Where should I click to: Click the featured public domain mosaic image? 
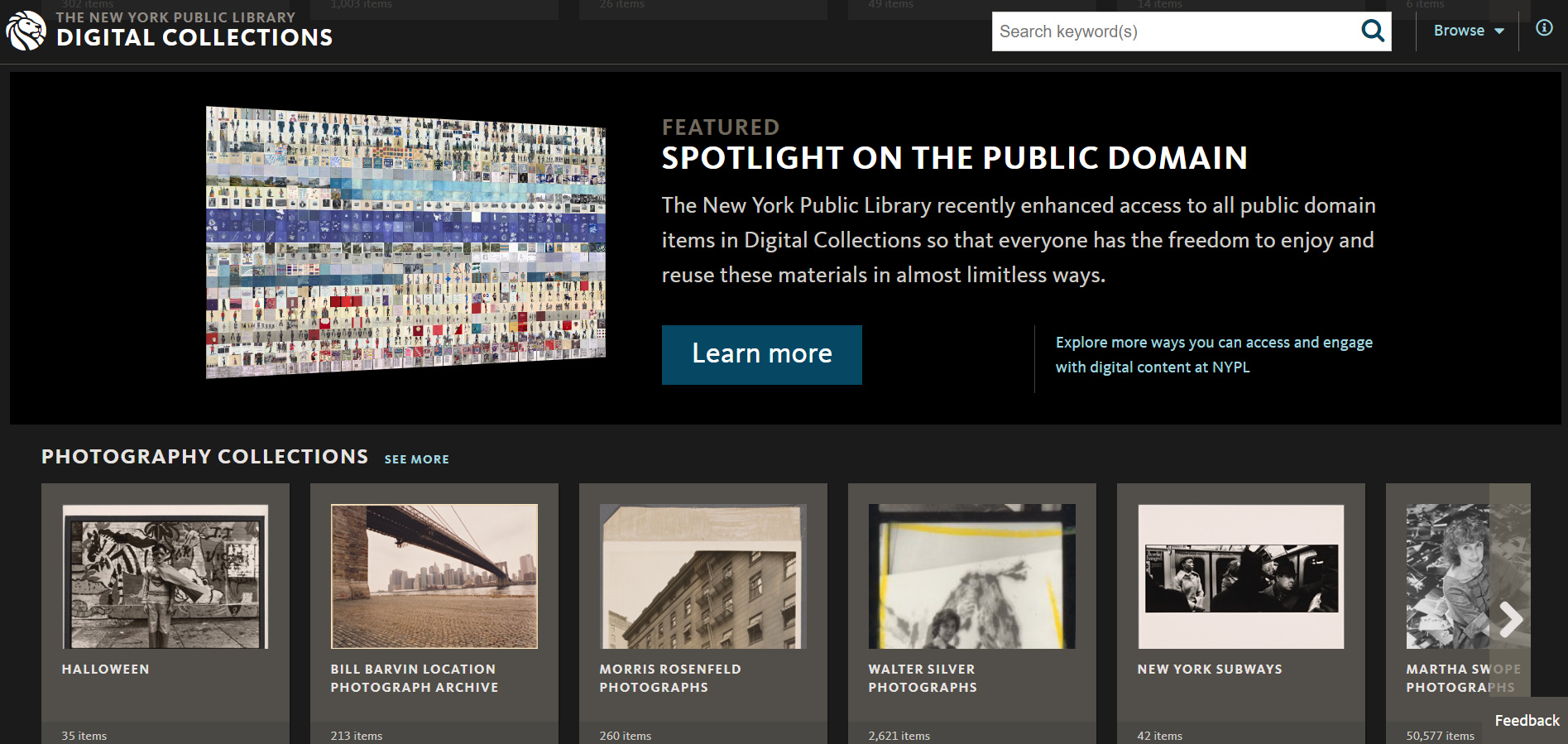click(405, 242)
